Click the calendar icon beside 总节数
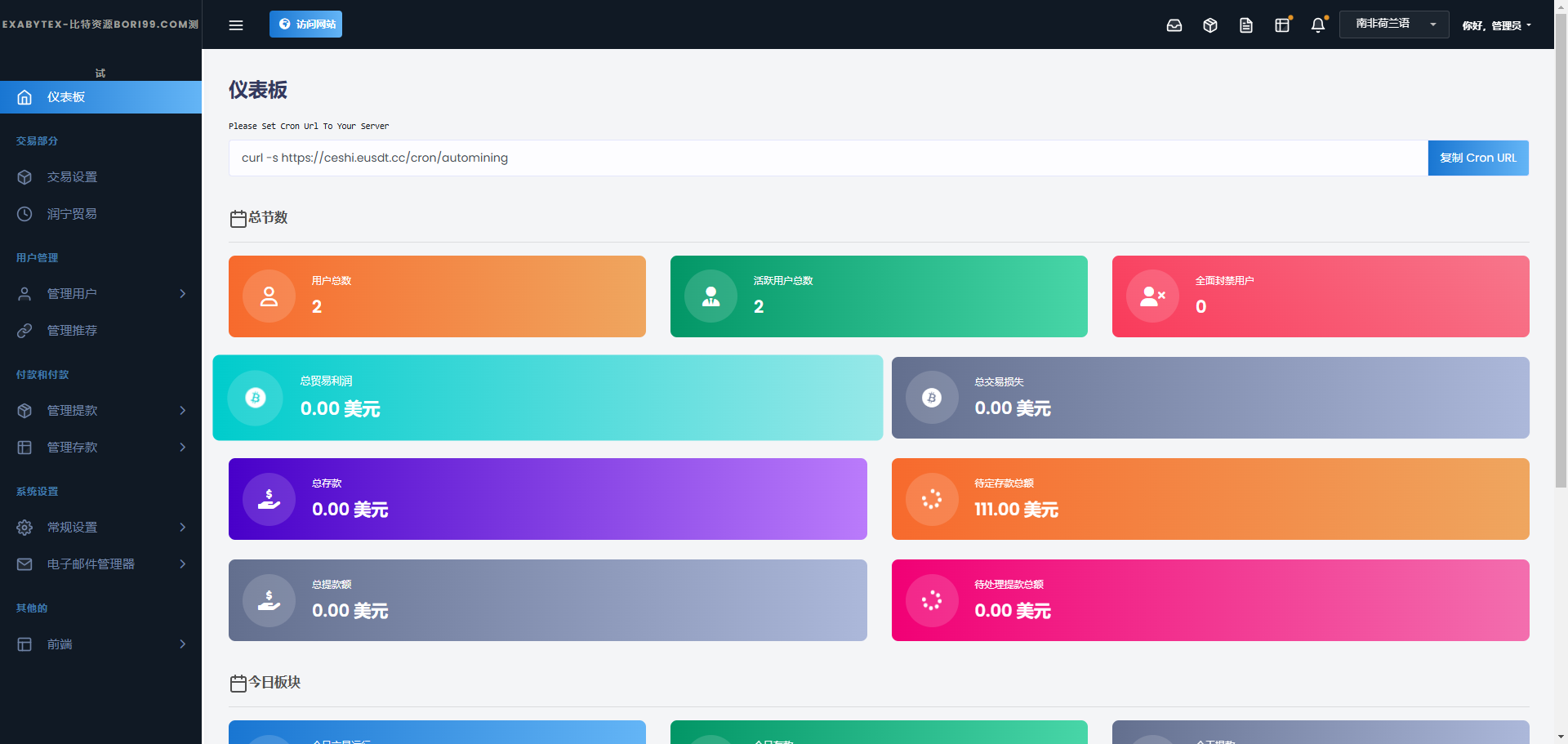 (x=238, y=219)
